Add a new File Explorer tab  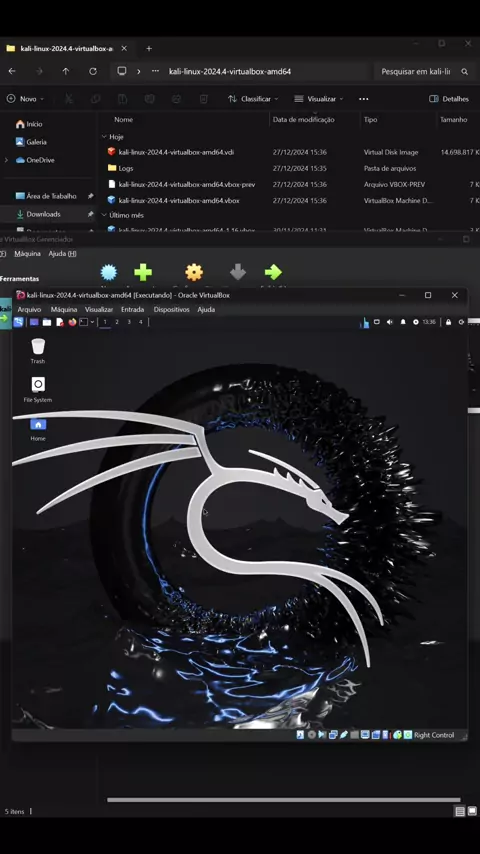149,48
